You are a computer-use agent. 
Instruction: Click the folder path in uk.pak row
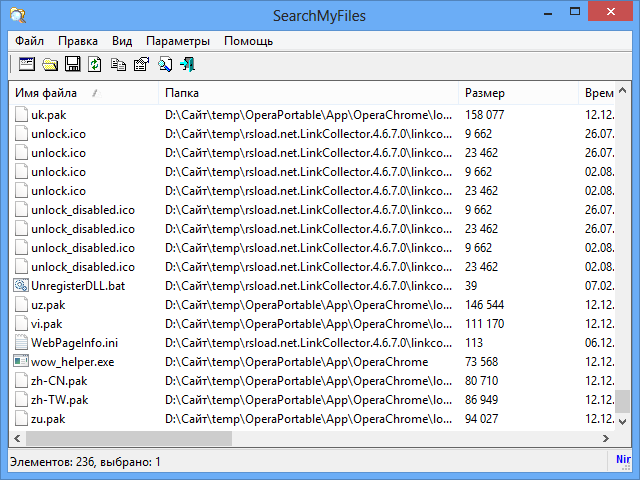coord(309,115)
